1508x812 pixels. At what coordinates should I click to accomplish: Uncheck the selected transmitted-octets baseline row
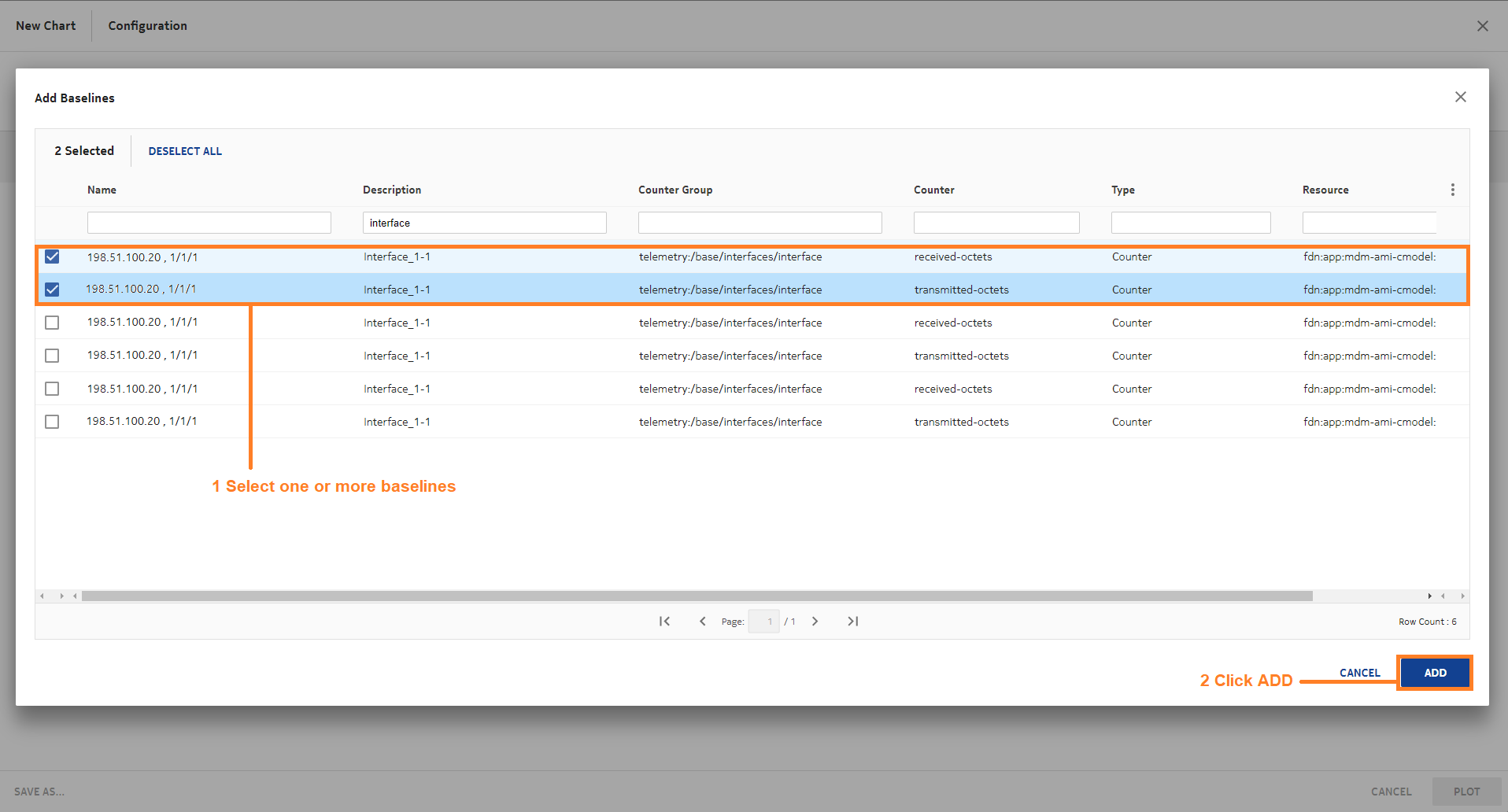click(52, 290)
